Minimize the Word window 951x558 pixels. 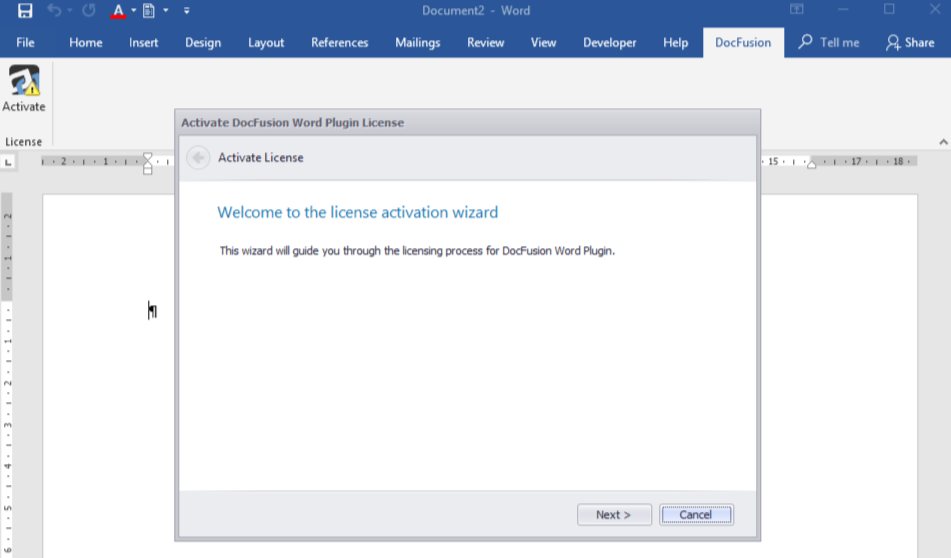tap(843, 10)
